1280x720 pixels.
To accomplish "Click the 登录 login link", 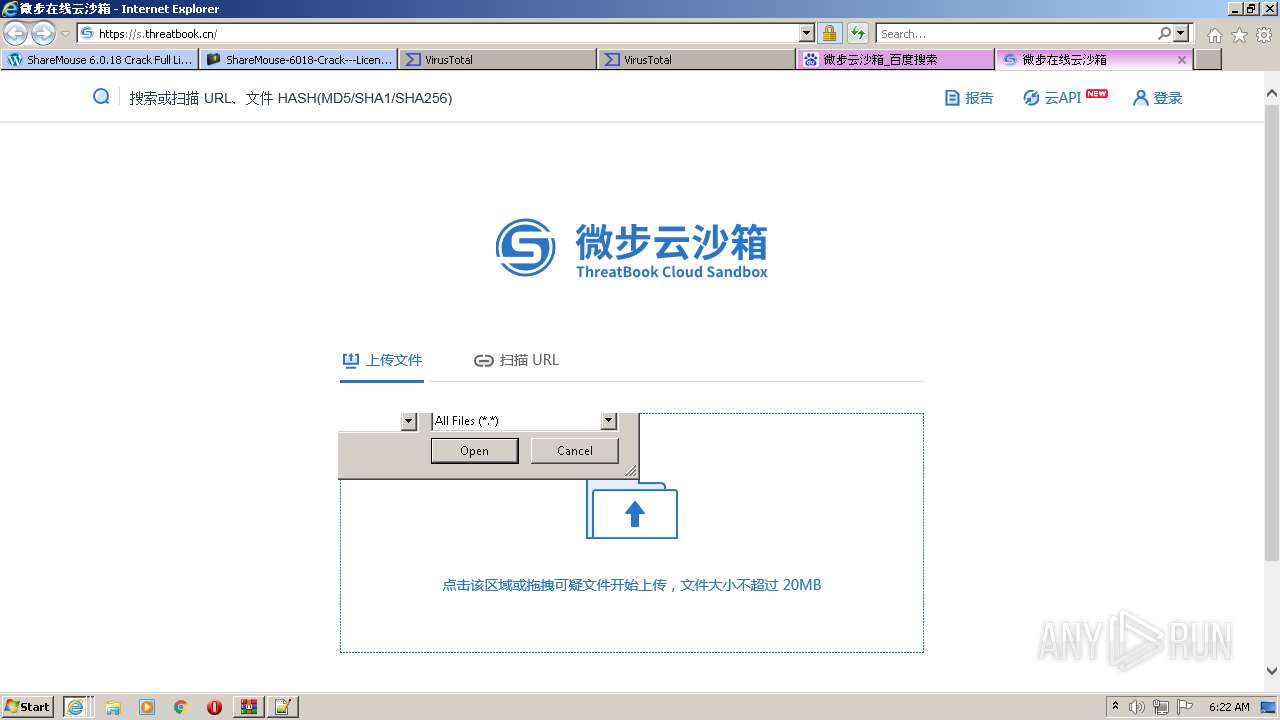I will tap(1158, 98).
